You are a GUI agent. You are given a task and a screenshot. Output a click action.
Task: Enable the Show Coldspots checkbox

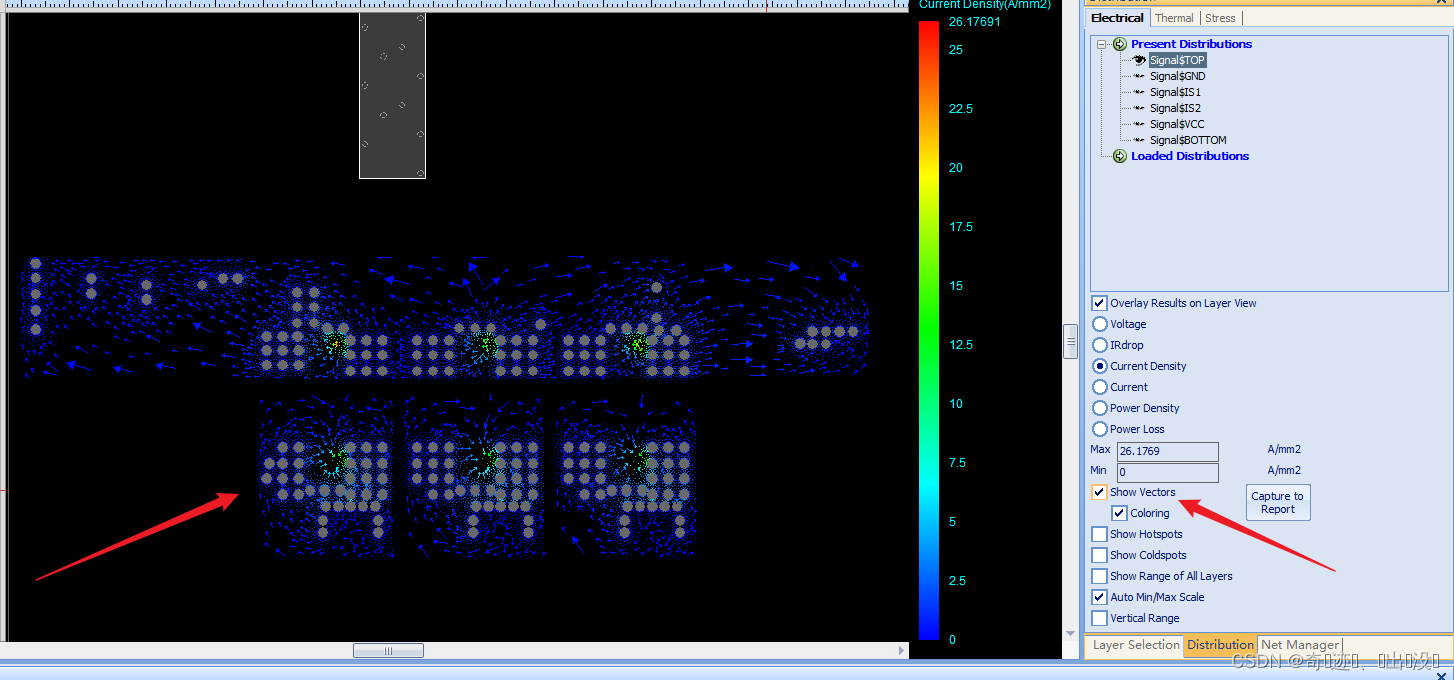(1100, 555)
